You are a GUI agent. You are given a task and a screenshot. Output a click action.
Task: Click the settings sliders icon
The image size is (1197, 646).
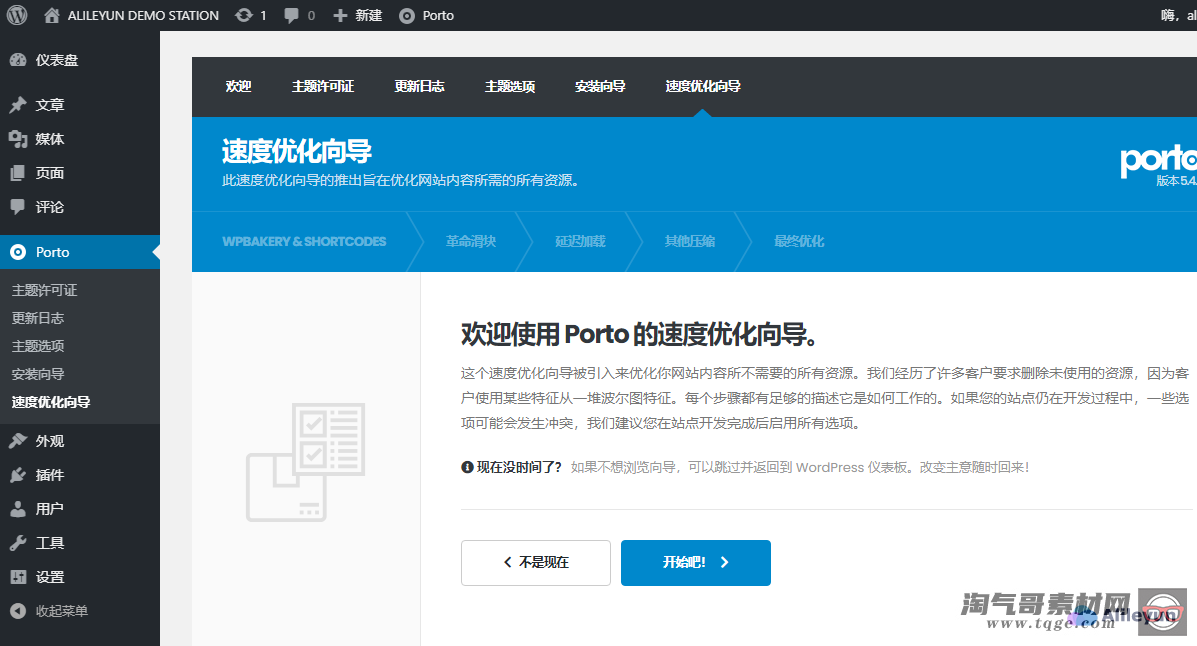pos(18,577)
